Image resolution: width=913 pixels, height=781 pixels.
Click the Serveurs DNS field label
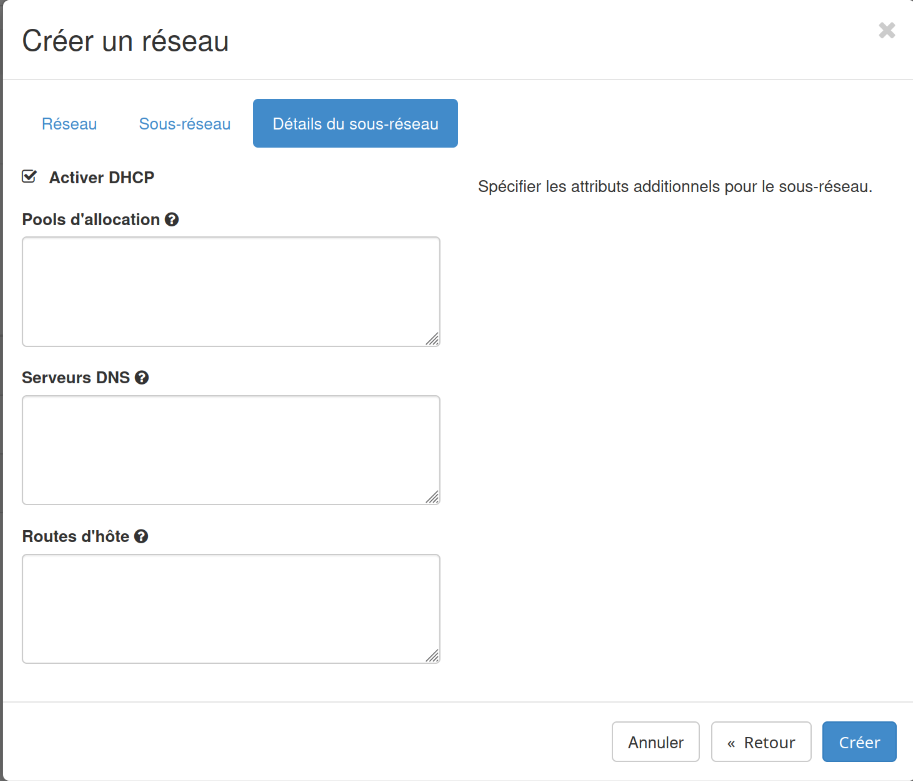pos(76,378)
